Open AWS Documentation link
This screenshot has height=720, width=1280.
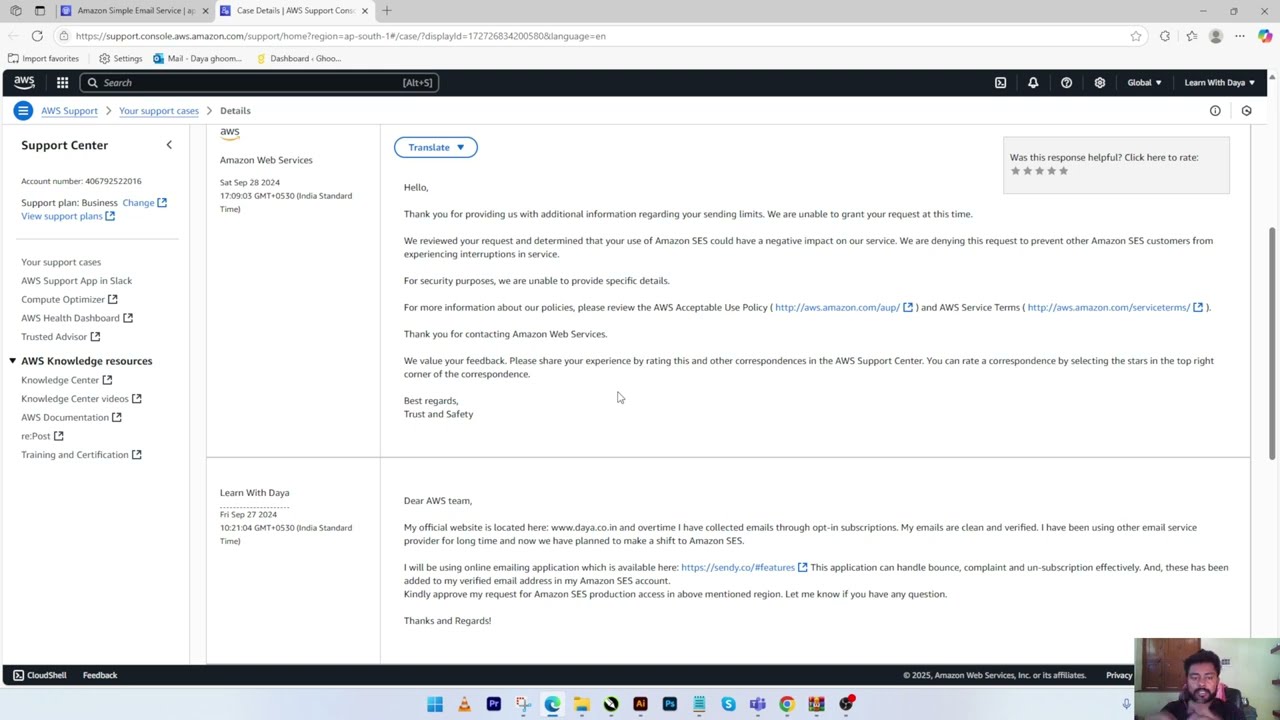pos(71,417)
